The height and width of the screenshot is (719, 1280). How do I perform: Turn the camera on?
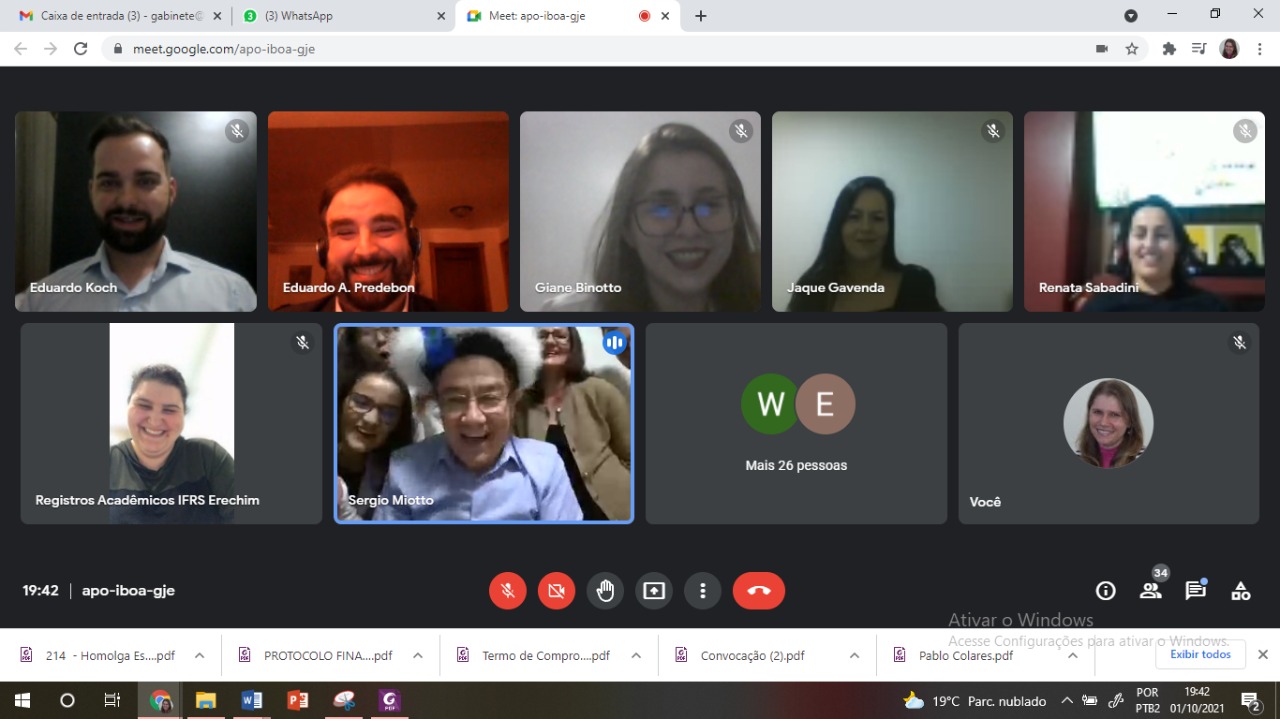(x=556, y=591)
